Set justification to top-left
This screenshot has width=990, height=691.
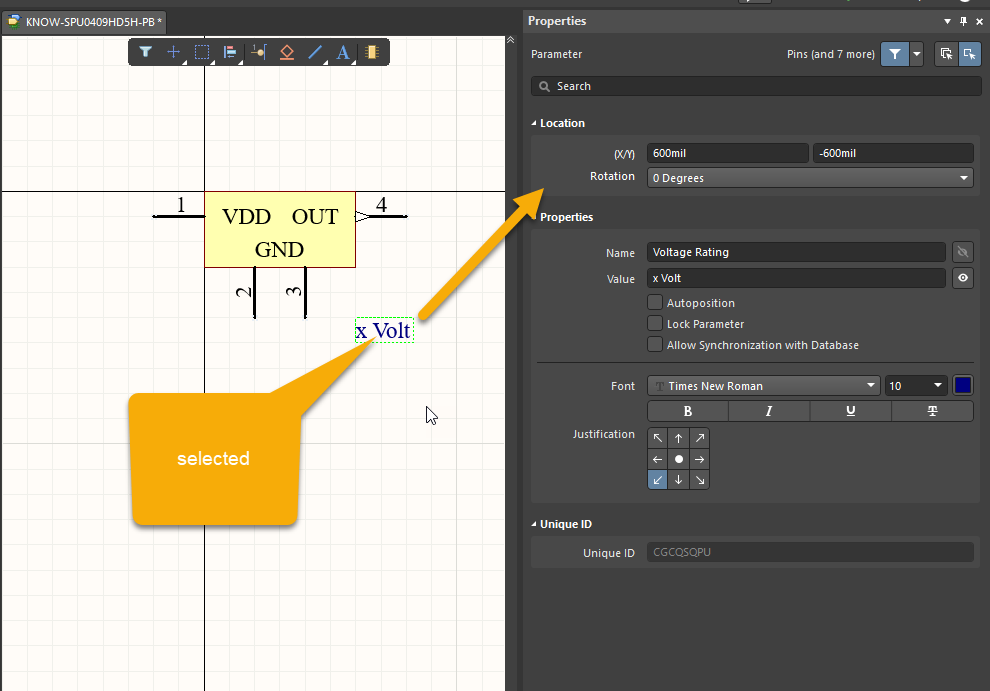(x=657, y=438)
